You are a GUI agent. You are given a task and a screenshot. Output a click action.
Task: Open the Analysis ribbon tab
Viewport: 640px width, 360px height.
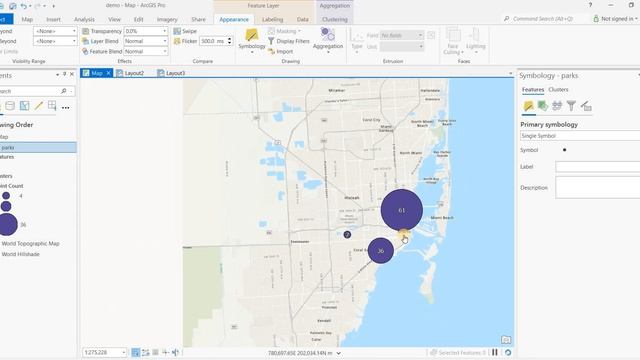pos(84,19)
